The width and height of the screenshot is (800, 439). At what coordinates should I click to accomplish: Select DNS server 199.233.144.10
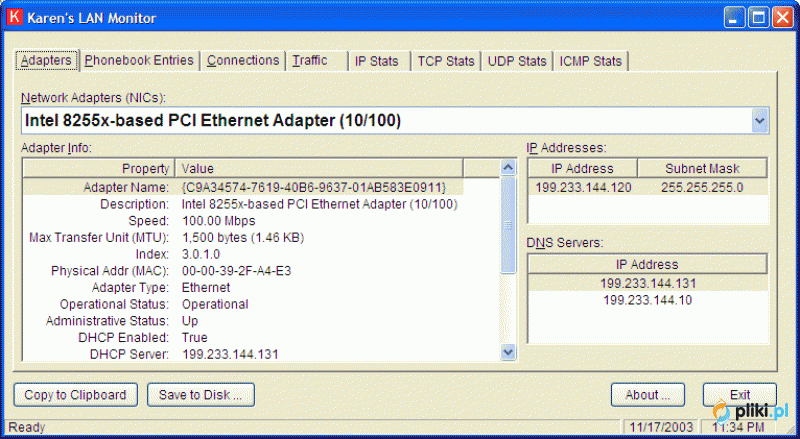pyautogui.click(x=648, y=300)
